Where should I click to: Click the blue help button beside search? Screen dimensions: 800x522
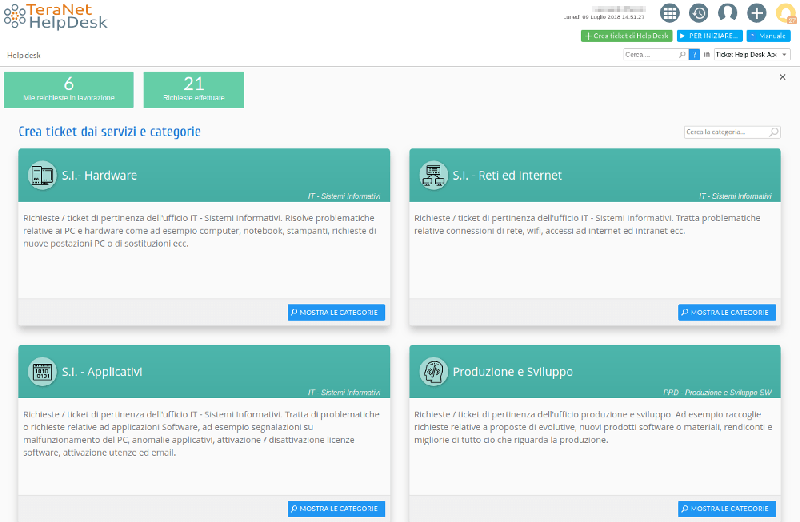coord(694,55)
